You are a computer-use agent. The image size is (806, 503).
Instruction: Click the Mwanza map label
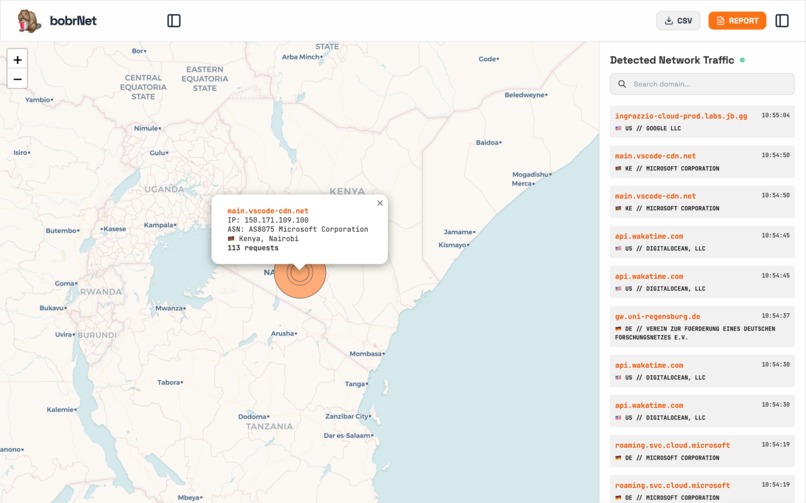pos(169,308)
